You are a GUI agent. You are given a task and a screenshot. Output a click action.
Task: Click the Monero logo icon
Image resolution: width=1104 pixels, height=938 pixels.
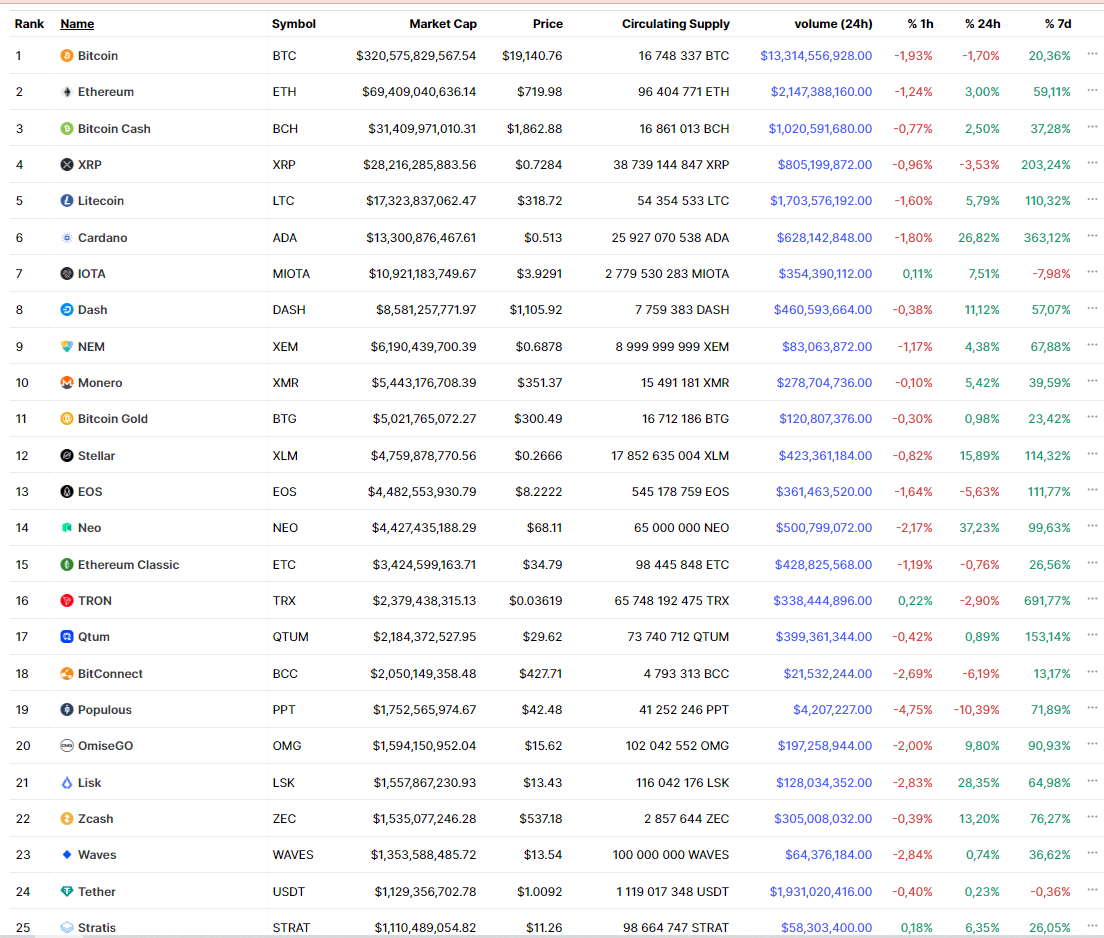67,383
